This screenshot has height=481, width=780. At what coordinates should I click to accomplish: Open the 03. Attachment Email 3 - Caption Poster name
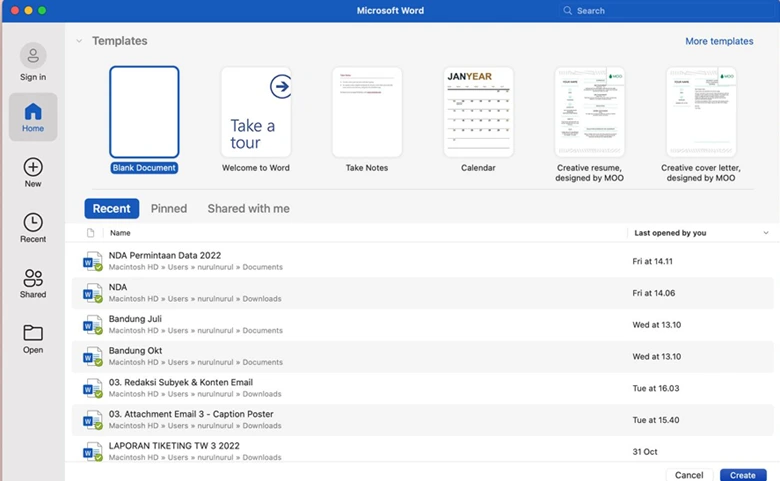pyautogui.click(x=191, y=414)
